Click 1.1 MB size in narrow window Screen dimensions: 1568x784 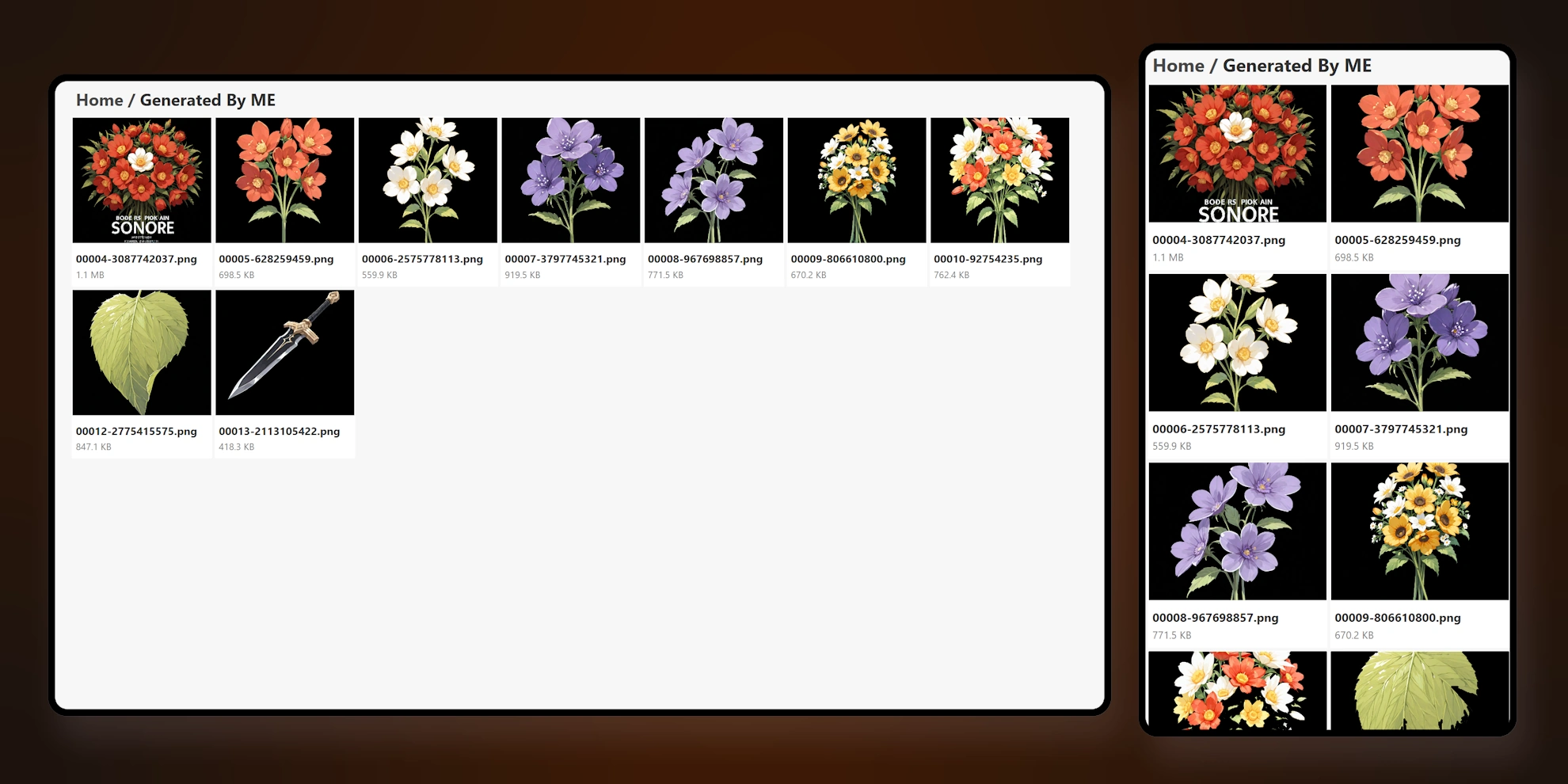coord(1168,257)
